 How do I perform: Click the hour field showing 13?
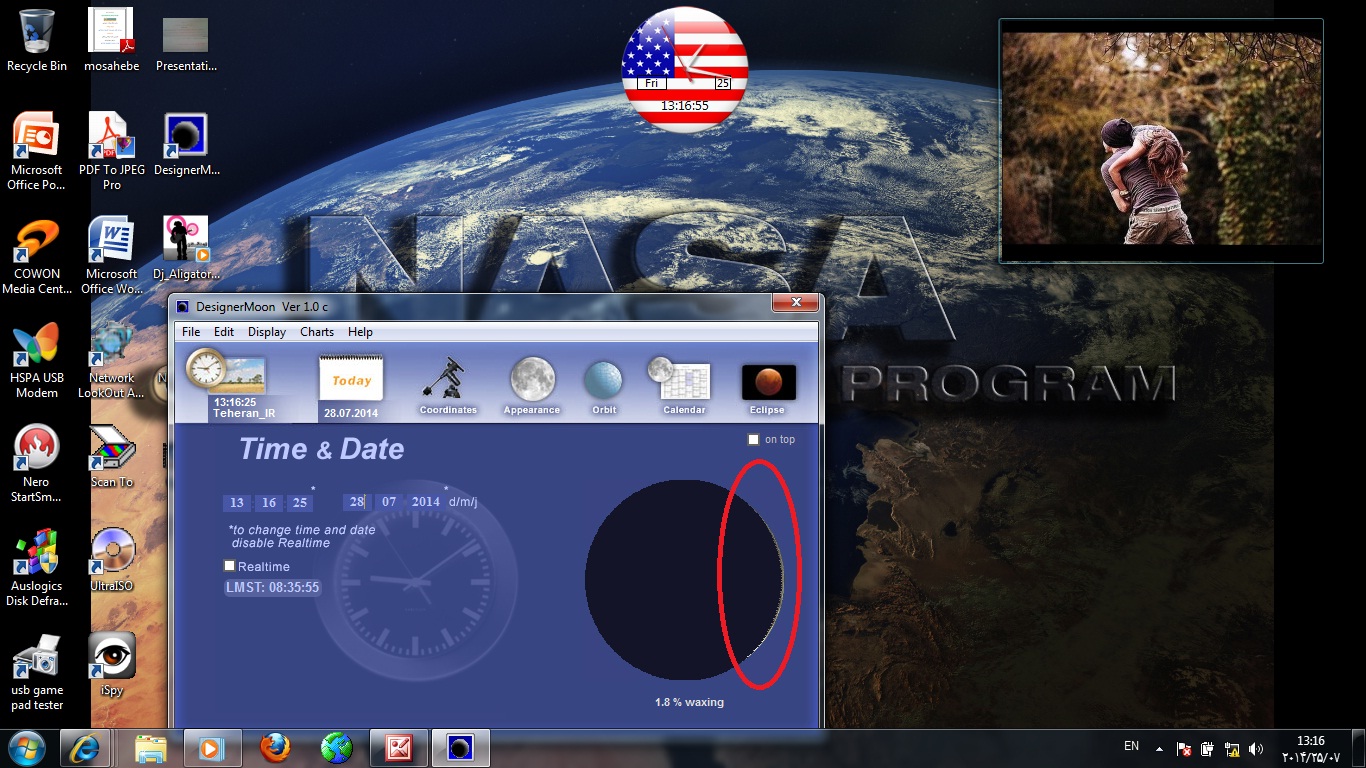point(237,502)
